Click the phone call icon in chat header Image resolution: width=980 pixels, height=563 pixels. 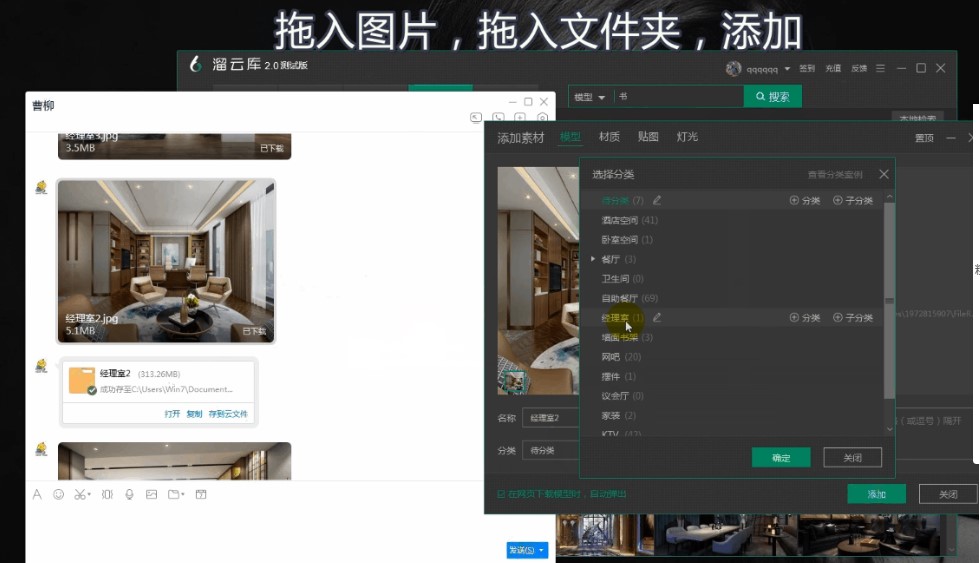click(x=498, y=117)
